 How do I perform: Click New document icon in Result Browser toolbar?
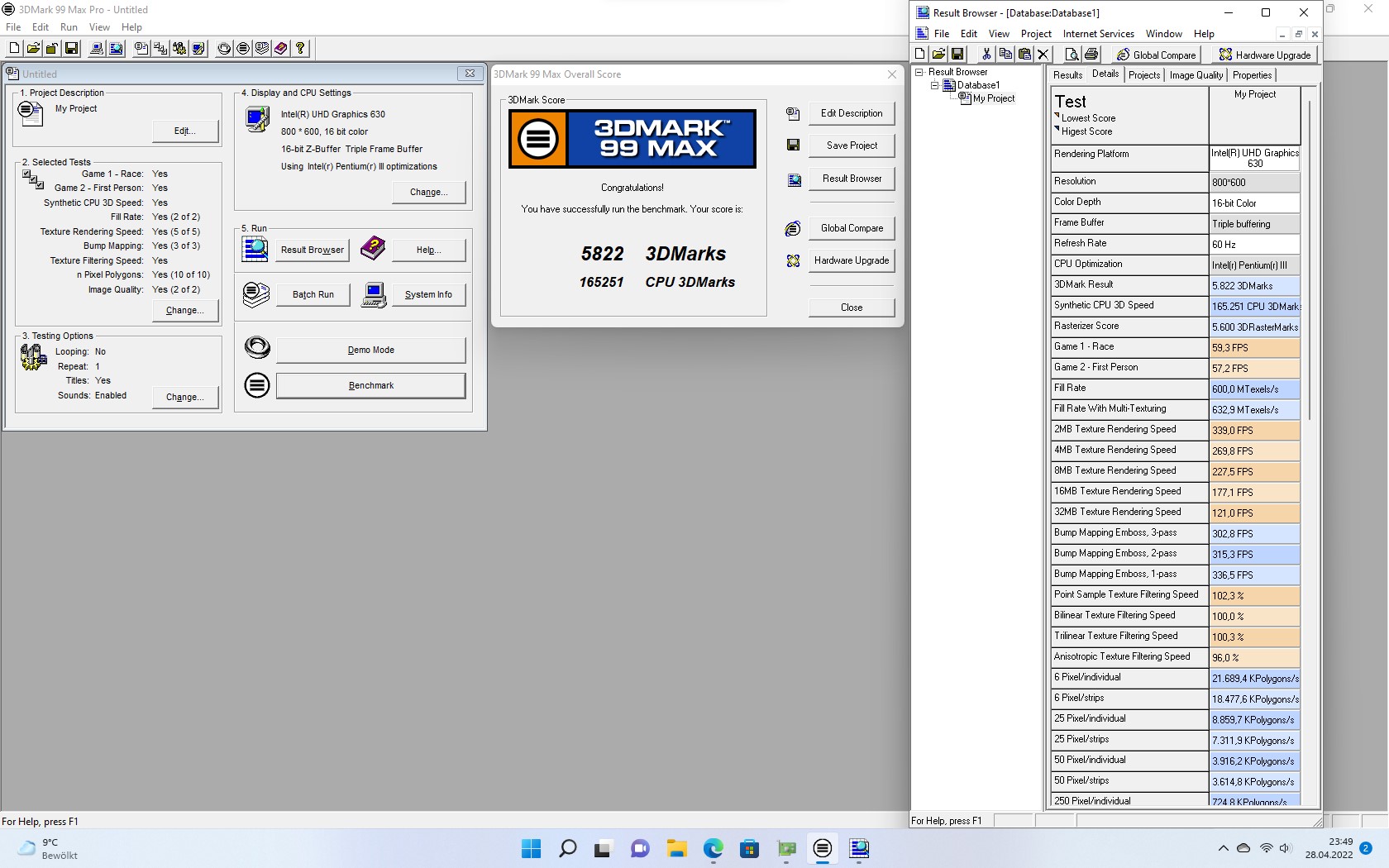pos(919,55)
